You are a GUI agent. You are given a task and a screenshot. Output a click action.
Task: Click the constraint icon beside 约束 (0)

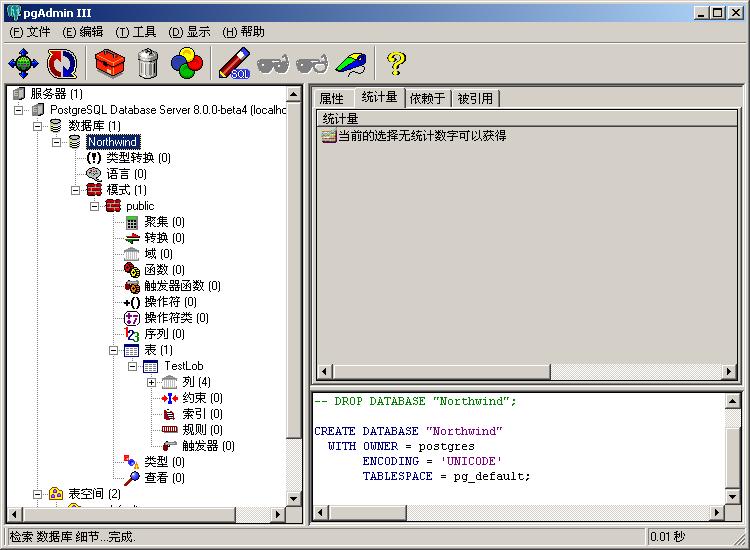[x=170, y=398]
